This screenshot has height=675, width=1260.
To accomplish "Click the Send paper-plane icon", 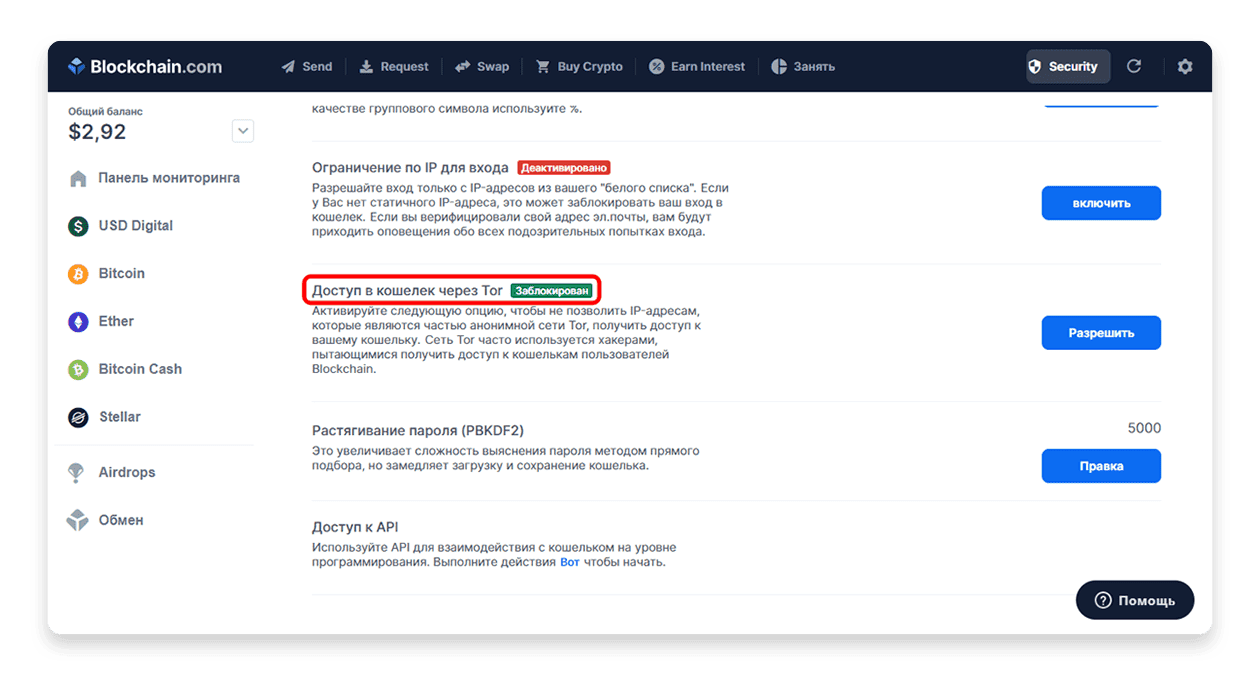I will coord(288,67).
